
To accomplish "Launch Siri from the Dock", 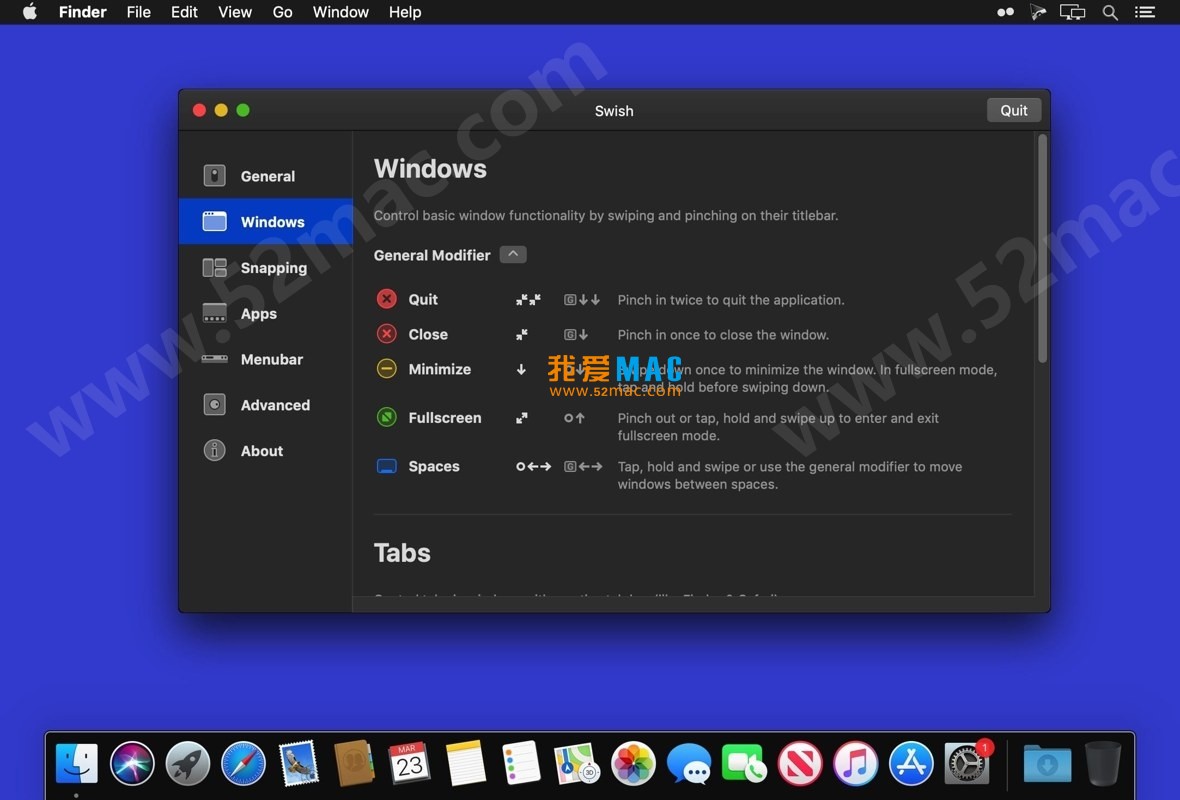I will point(132,762).
